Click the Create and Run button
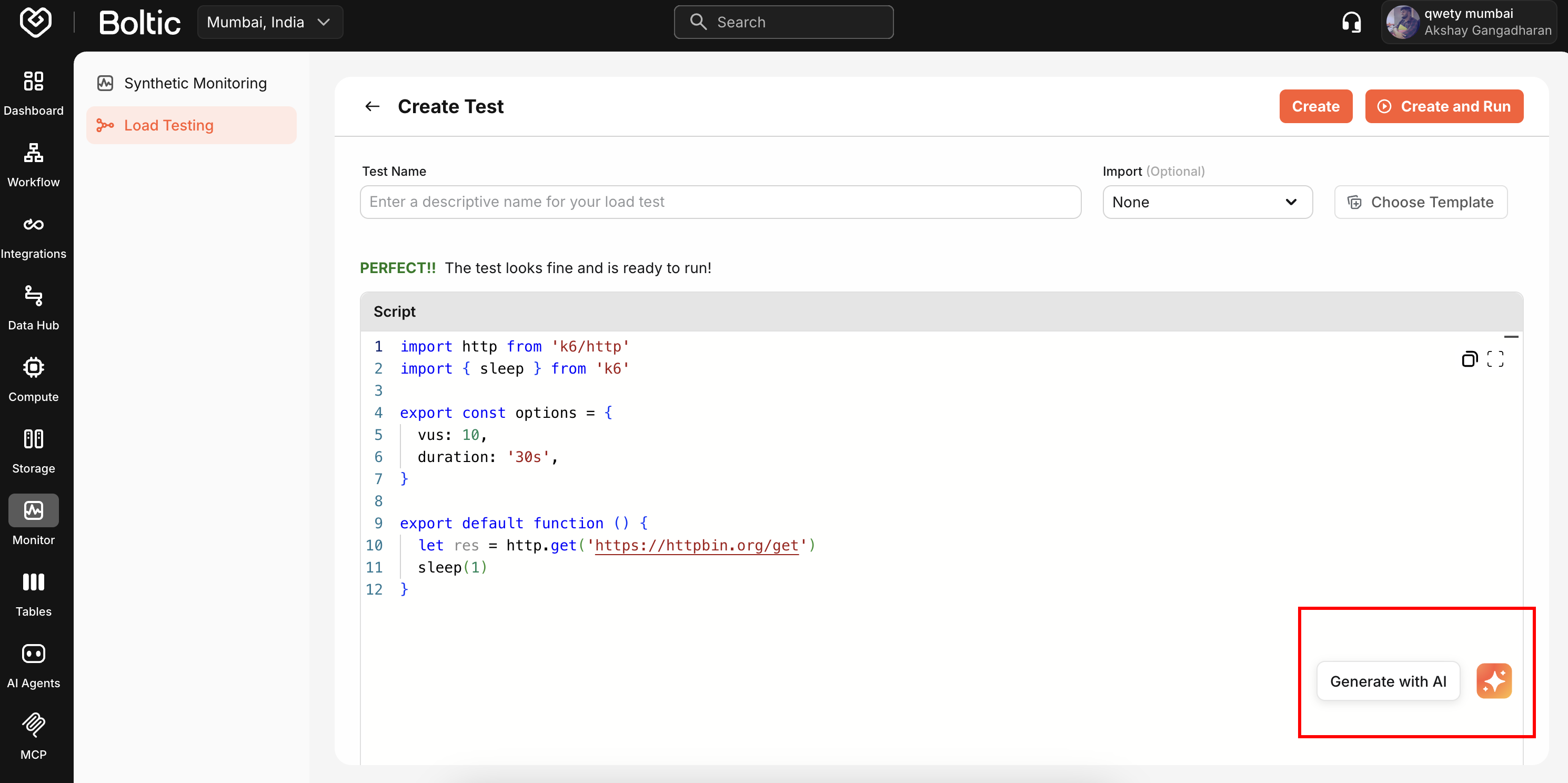 (x=1444, y=106)
